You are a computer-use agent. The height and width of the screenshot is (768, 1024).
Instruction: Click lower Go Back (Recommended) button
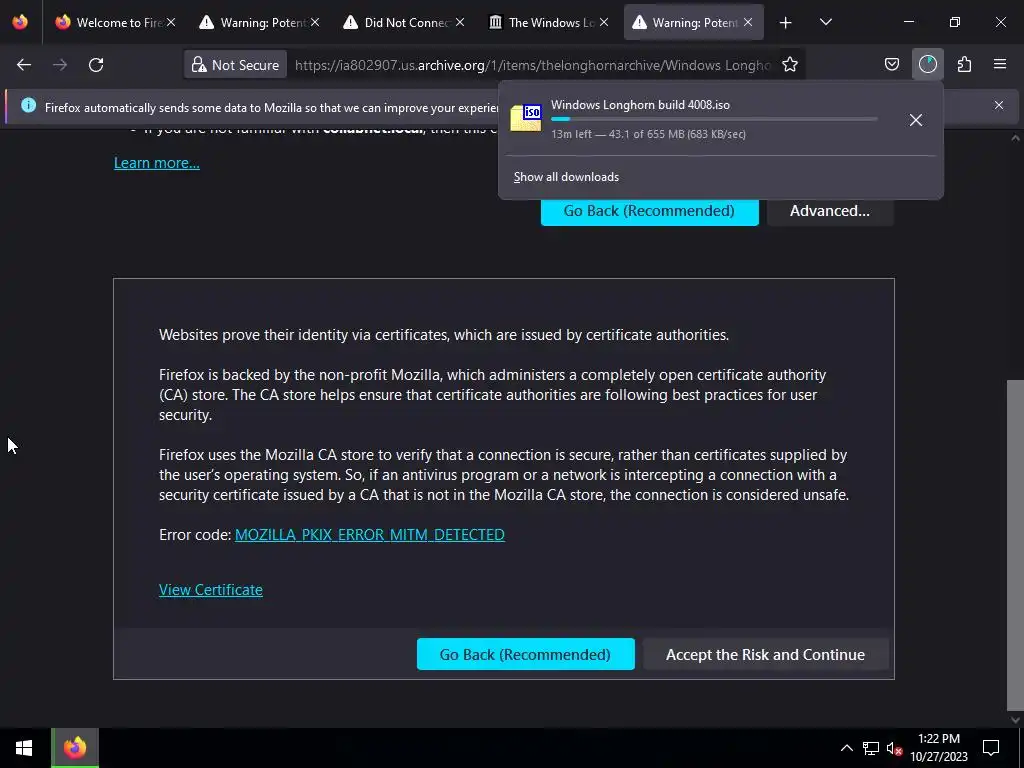tap(526, 654)
